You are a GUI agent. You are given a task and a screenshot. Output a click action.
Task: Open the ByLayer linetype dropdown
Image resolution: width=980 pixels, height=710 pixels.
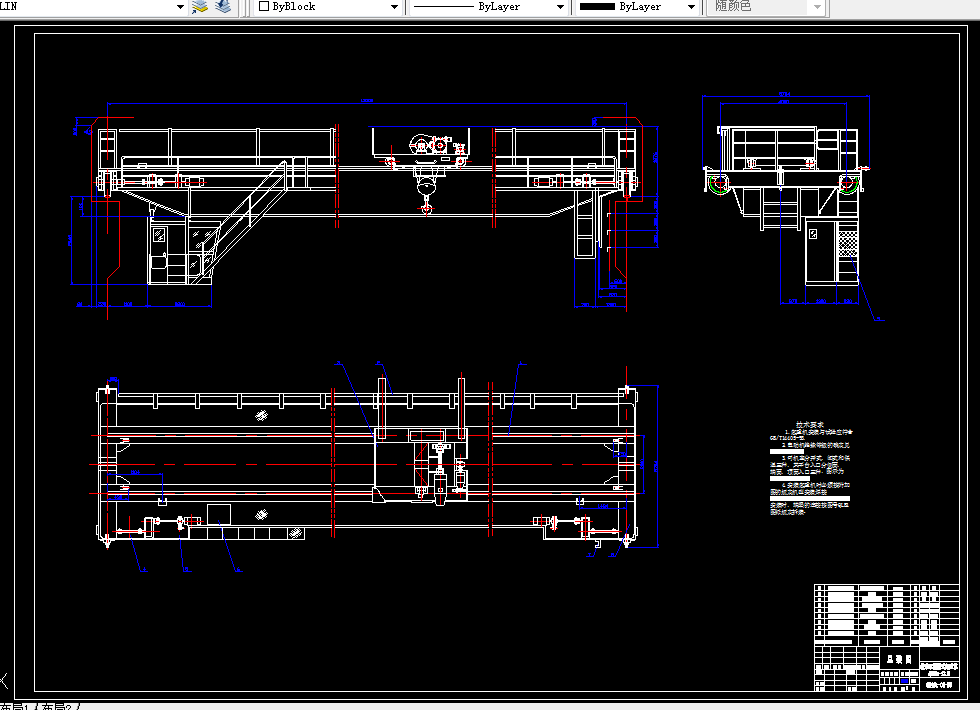click(560, 7)
